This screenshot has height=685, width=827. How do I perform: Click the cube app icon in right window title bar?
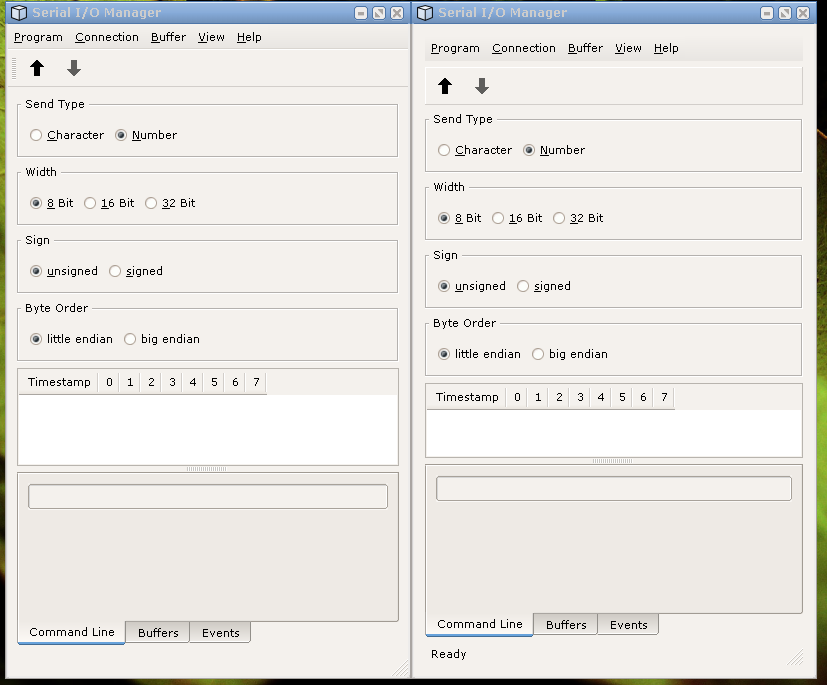click(x=425, y=13)
